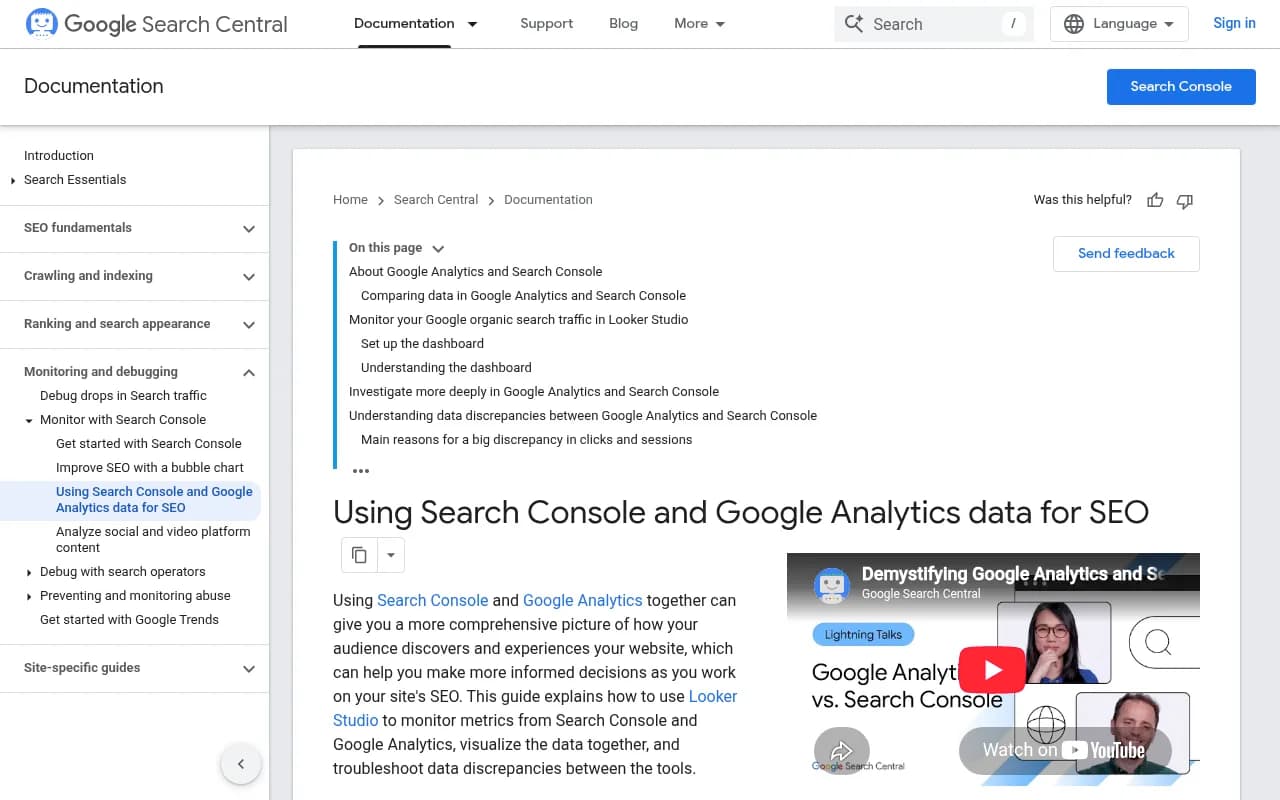
Task: Go to Search Central breadcrumb
Action: 436,200
